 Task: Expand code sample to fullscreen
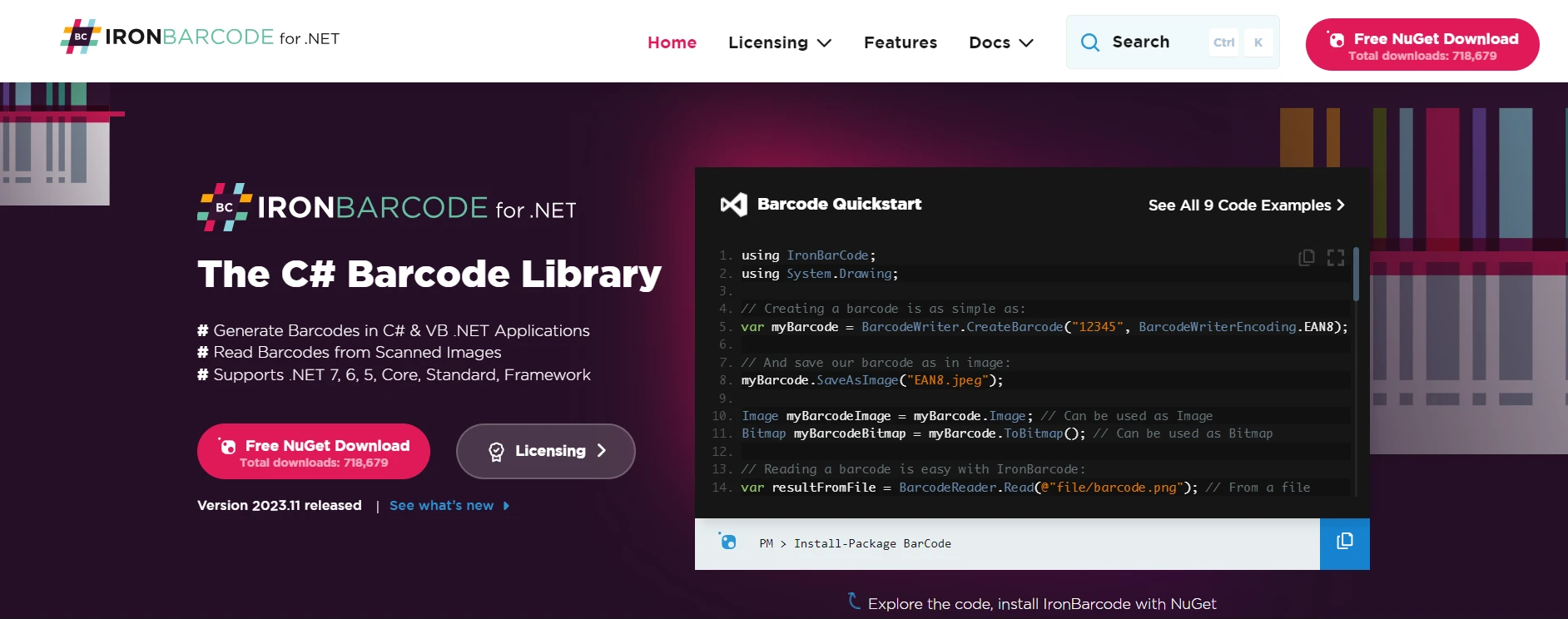click(x=1336, y=258)
